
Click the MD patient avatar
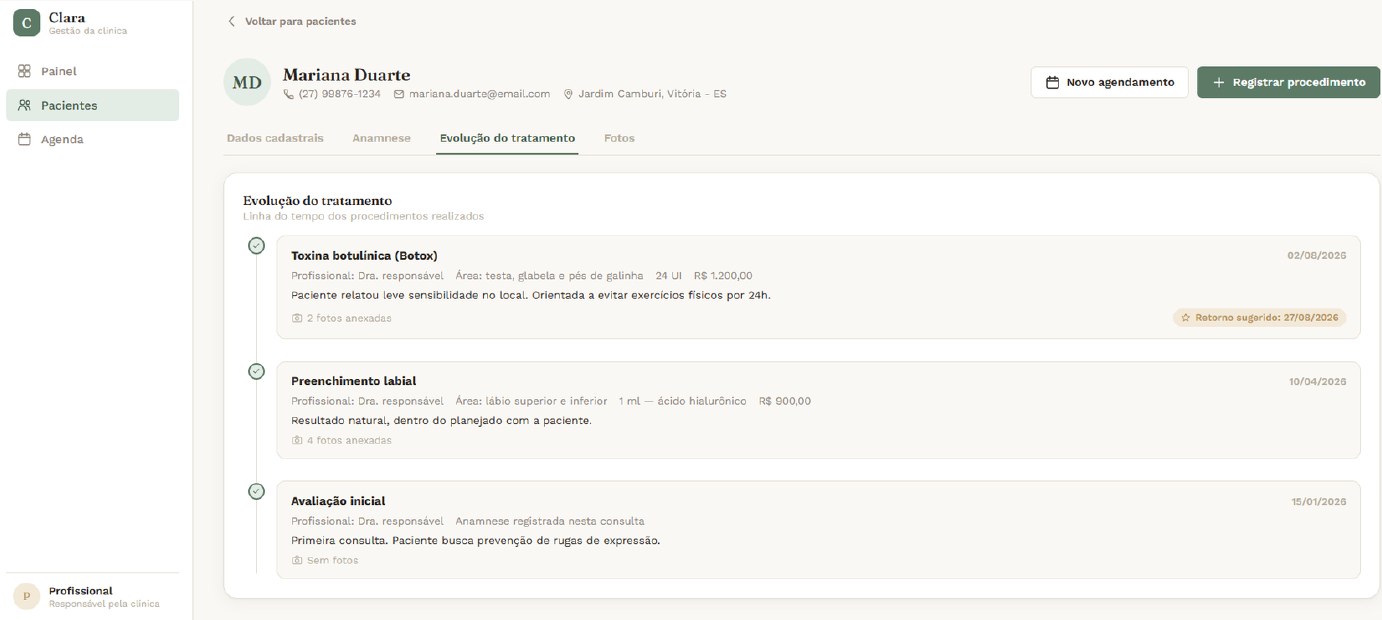[x=247, y=82]
